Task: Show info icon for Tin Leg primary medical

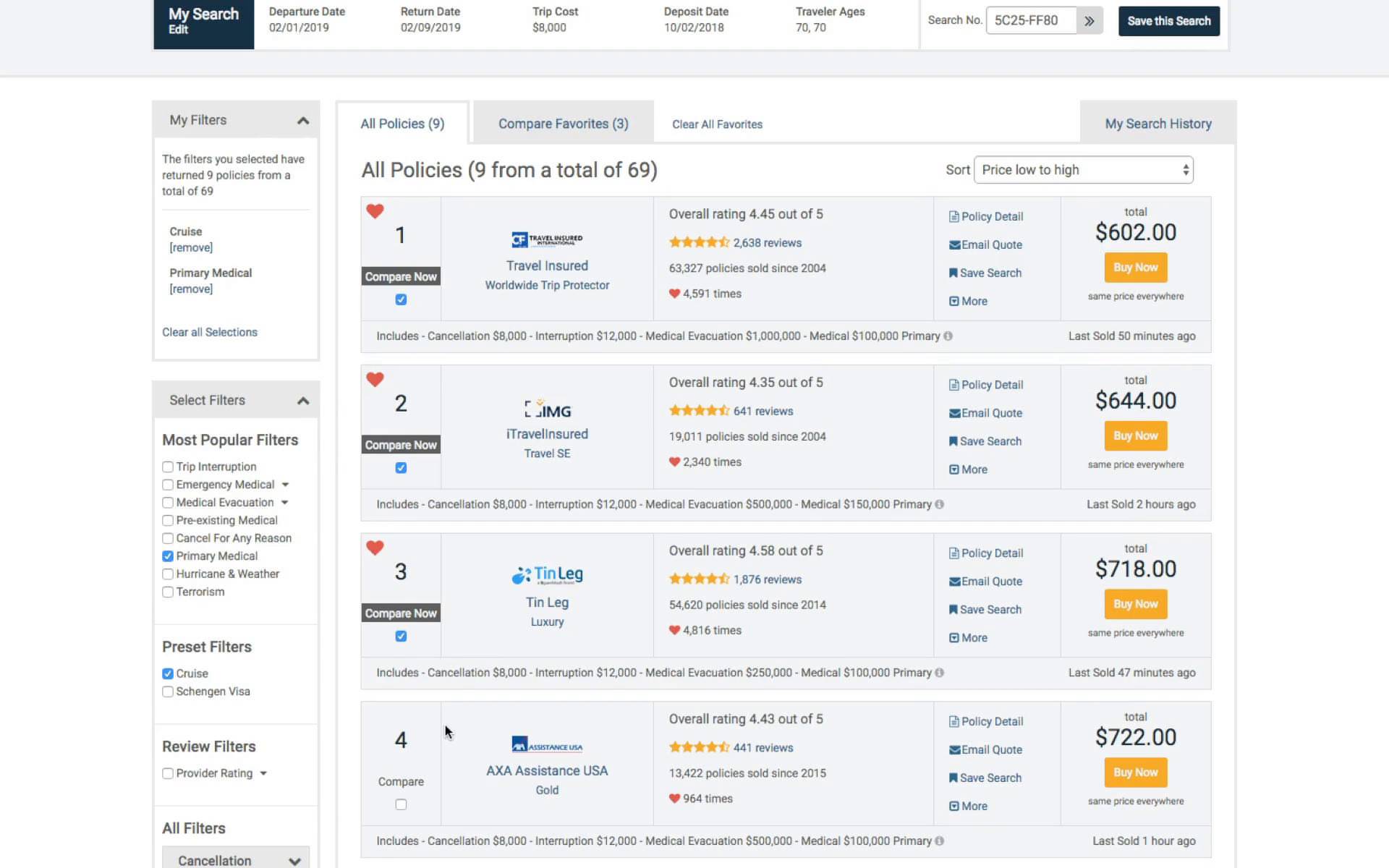Action: (x=939, y=673)
